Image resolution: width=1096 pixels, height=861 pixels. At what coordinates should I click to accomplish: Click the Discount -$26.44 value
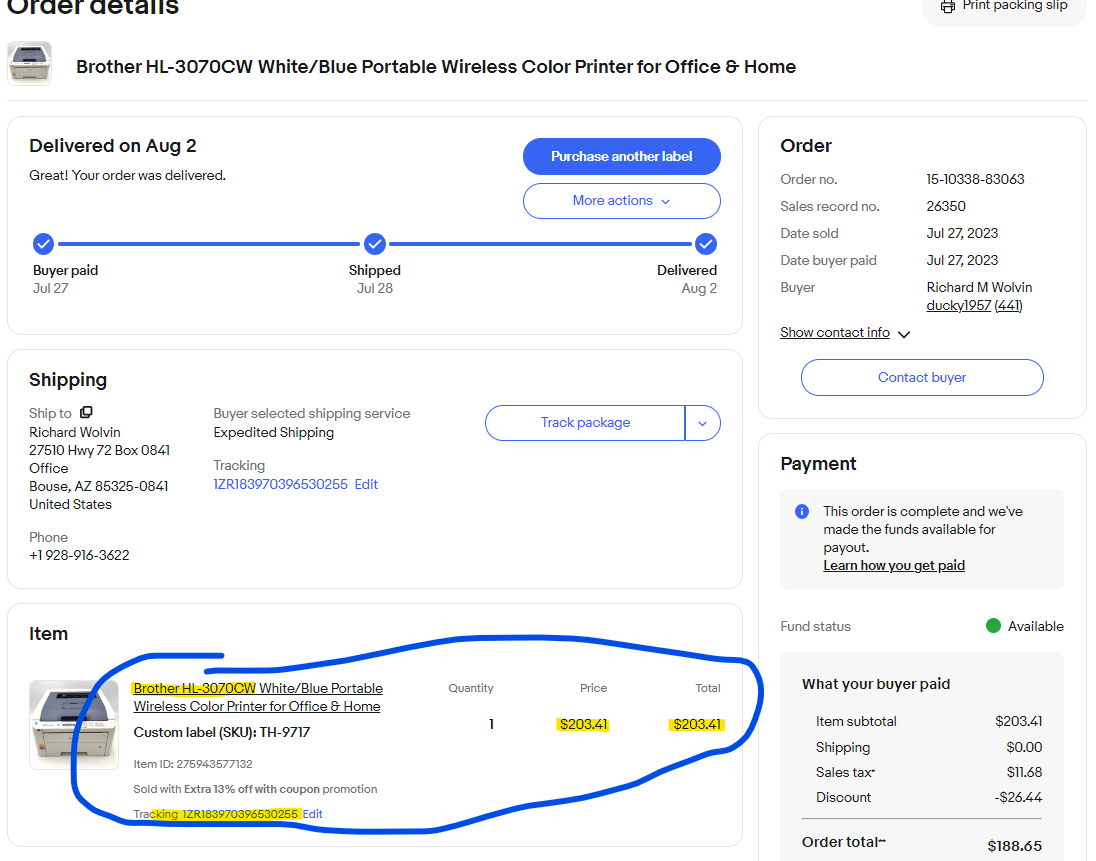(1018, 797)
